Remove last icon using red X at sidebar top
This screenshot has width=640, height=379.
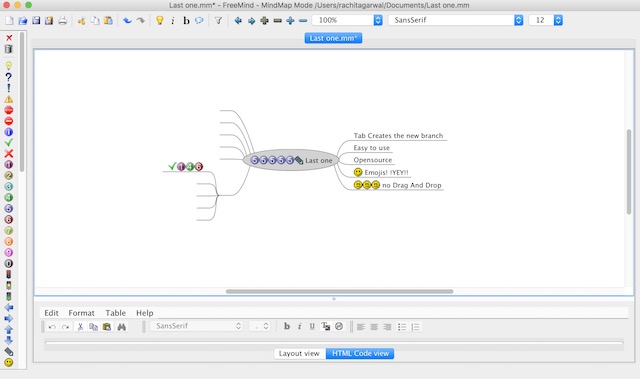click(x=9, y=38)
